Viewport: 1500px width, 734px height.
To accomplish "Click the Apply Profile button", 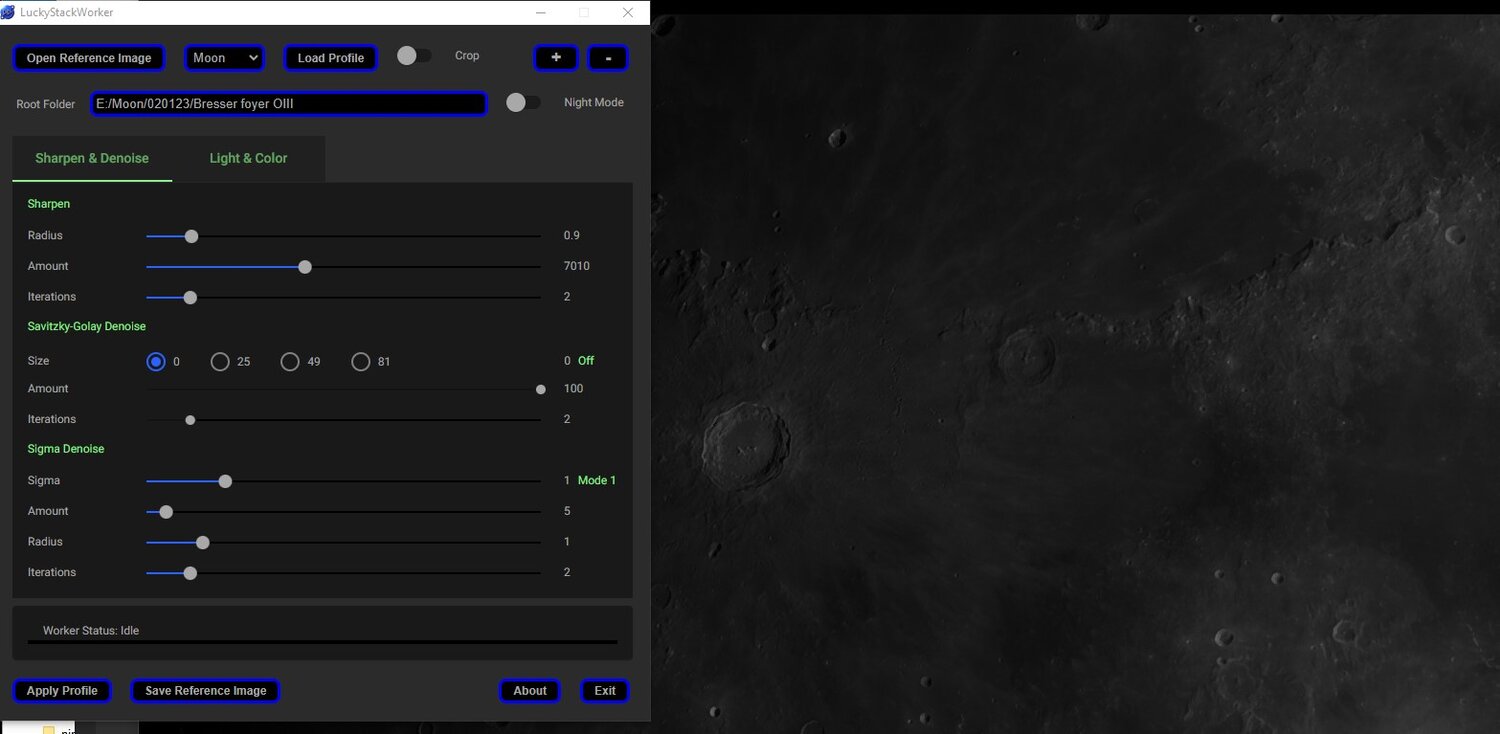I will click(x=62, y=691).
